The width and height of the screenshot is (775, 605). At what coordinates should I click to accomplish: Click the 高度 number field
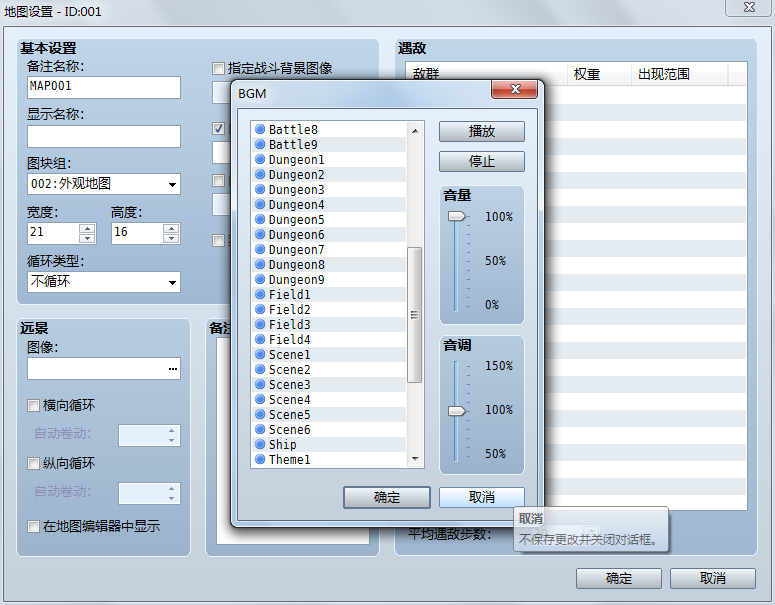pos(137,233)
